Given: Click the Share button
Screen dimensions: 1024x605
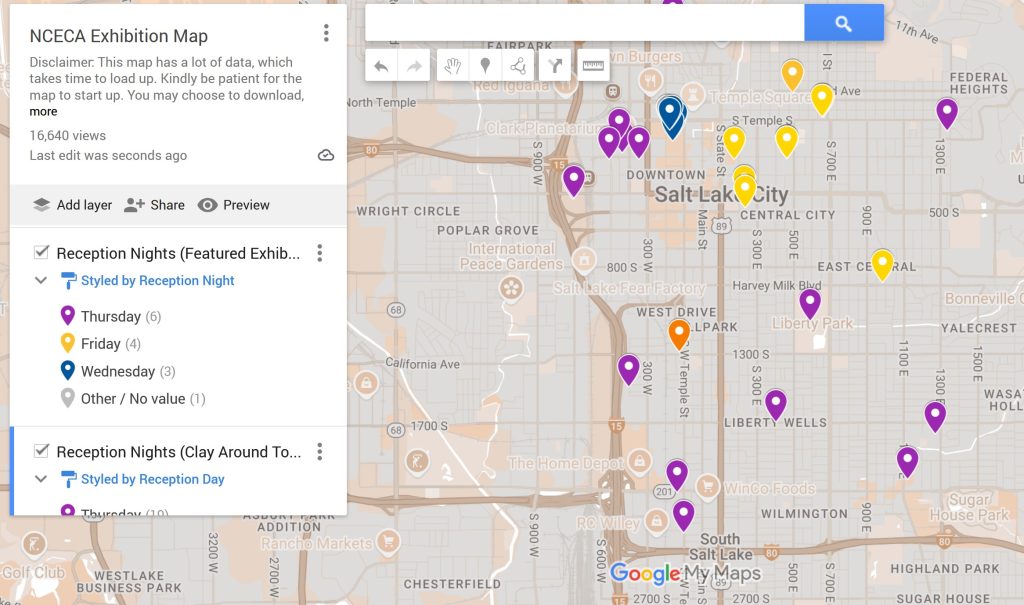Looking at the screenshot, I should click(x=155, y=205).
